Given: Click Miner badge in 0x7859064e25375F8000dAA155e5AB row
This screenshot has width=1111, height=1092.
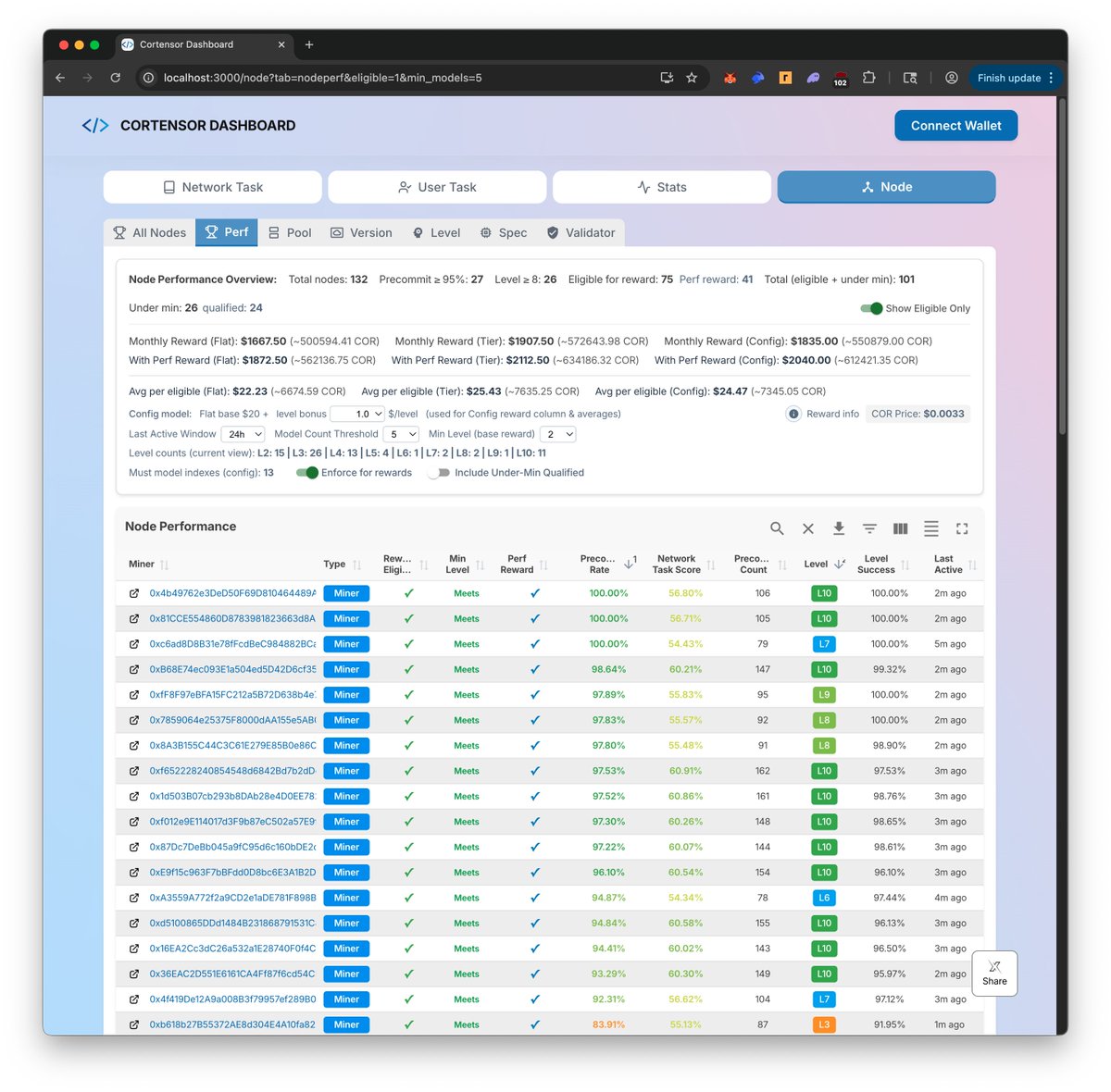Looking at the screenshot, I should (346, 720).
